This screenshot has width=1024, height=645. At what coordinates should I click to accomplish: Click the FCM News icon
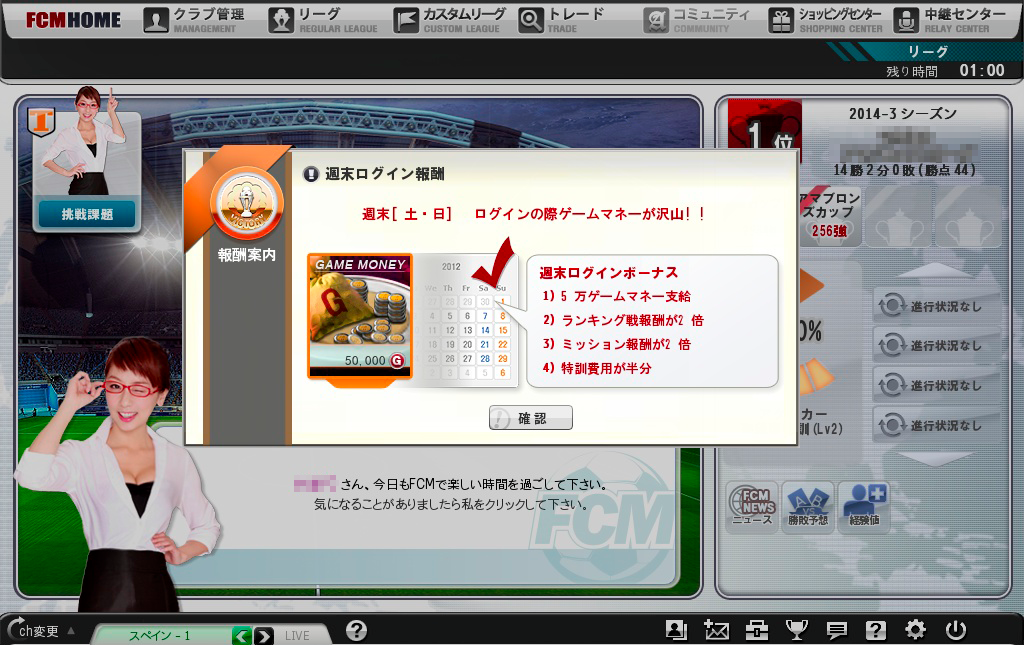click(753, 506)
